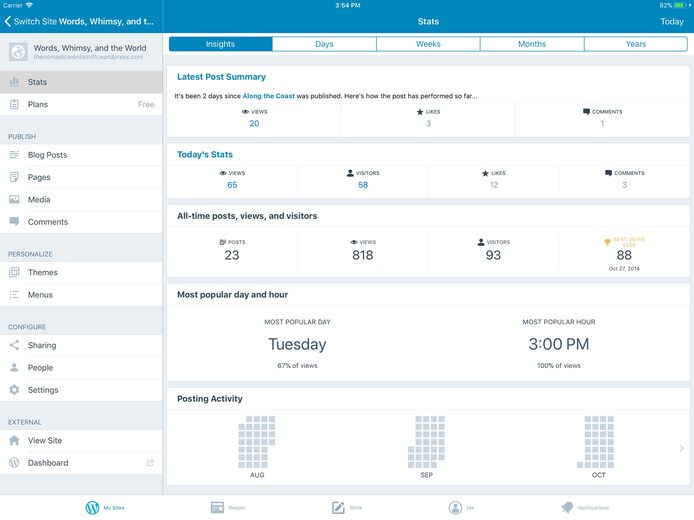This screenshot has height=520, width=694.
Task: Open the Blog Posts icon
Action: click(x=14, y=155)
